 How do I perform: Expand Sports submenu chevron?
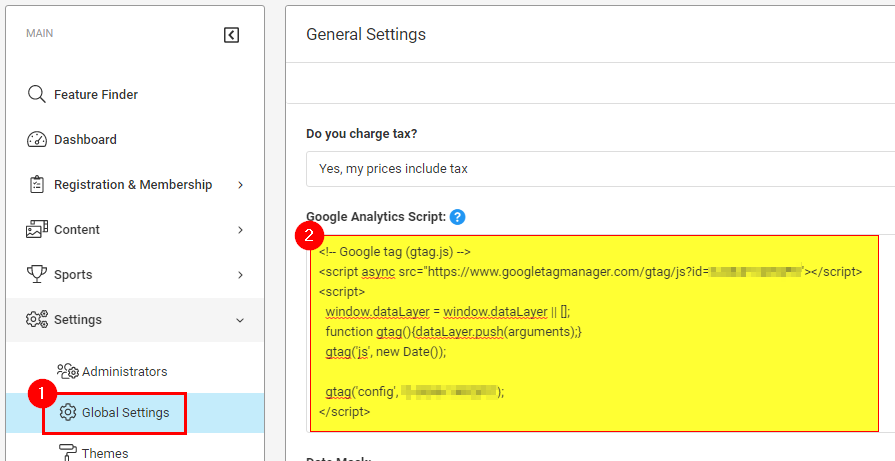pos(240,275)
